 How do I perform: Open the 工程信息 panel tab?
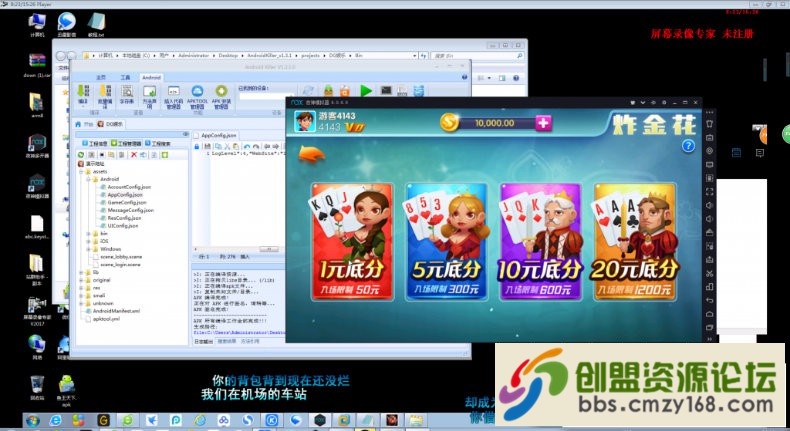[95, 144]
